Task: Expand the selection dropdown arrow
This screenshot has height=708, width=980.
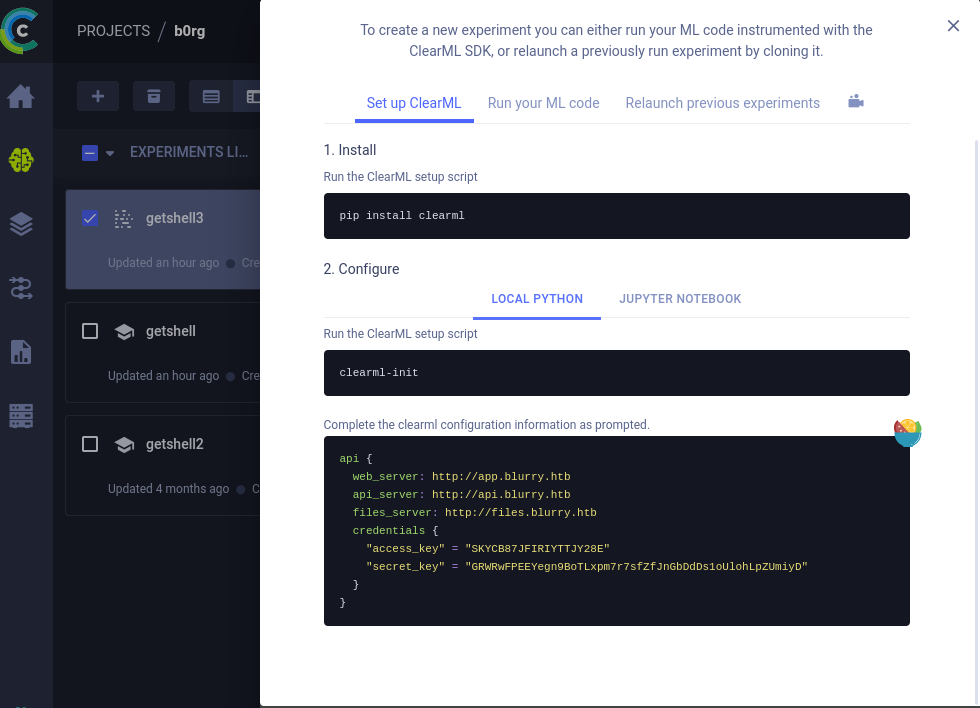Action: [110, 153]
